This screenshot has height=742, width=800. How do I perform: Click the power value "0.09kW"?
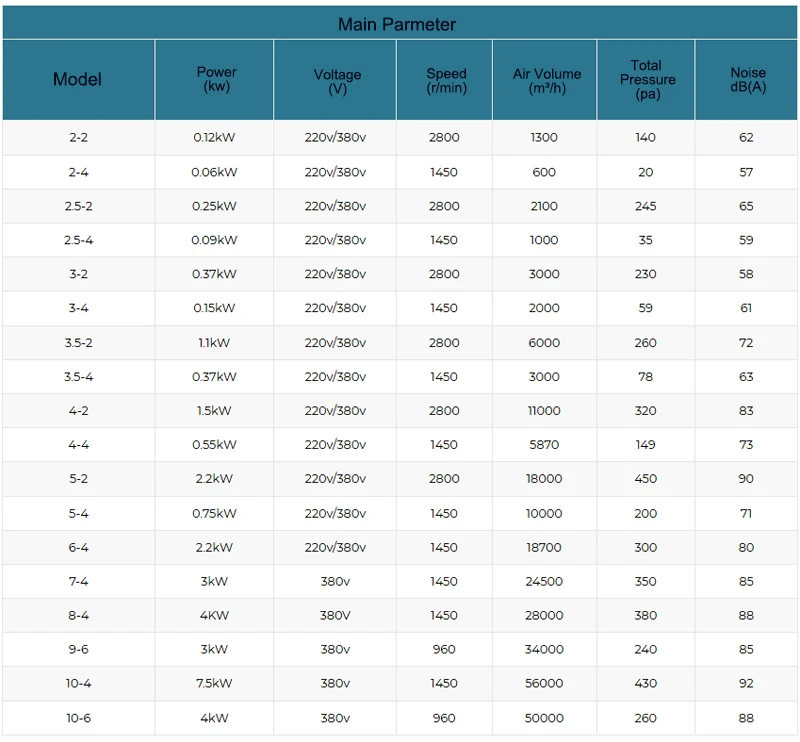[x=214, y=240]
